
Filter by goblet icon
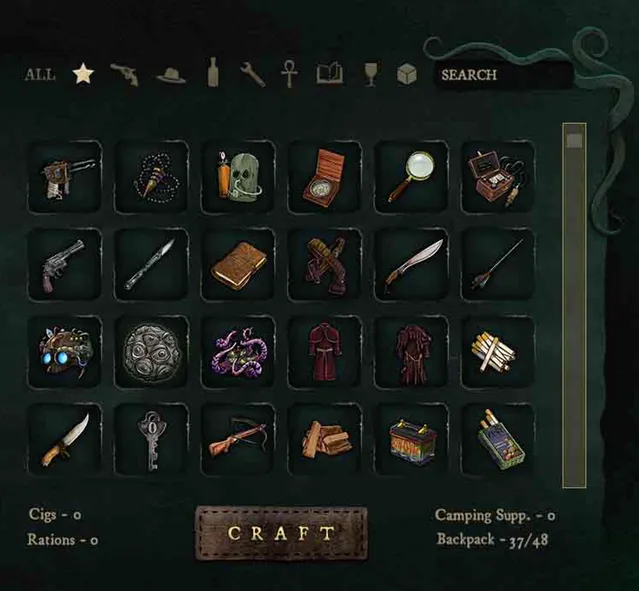coord(371,75)
